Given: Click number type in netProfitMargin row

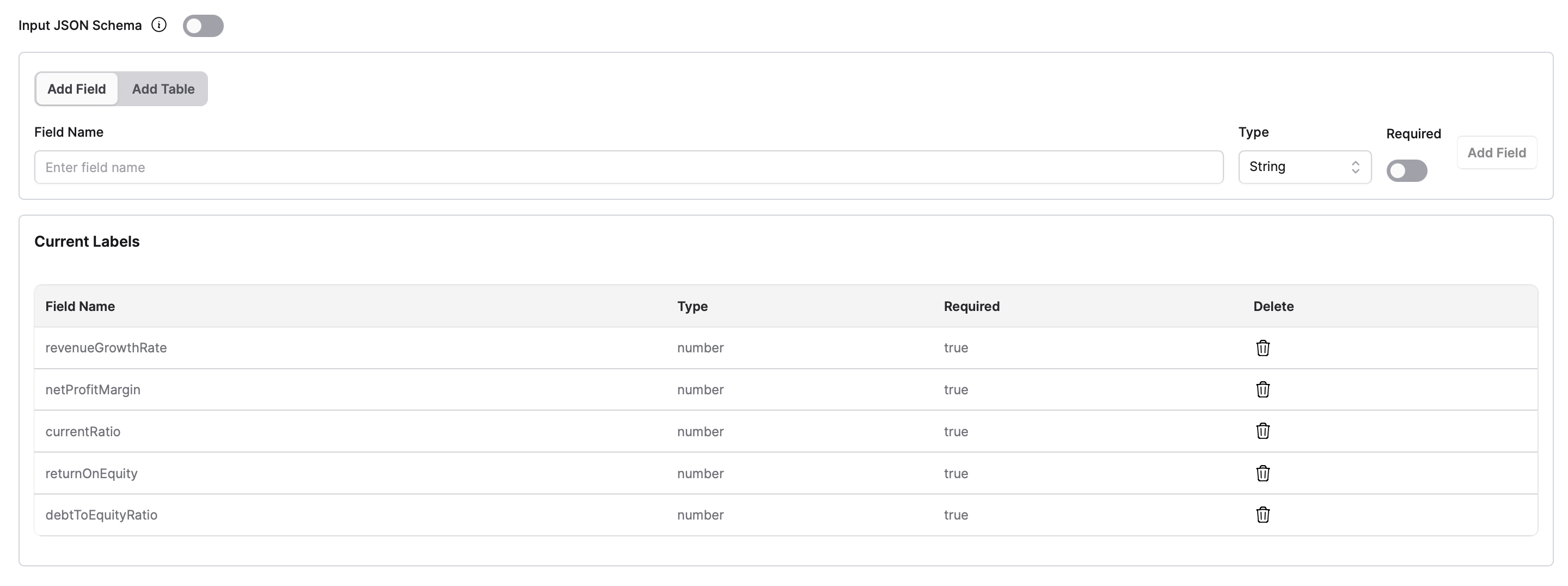Looking at the screenshot, I should (x=700, y=389).
